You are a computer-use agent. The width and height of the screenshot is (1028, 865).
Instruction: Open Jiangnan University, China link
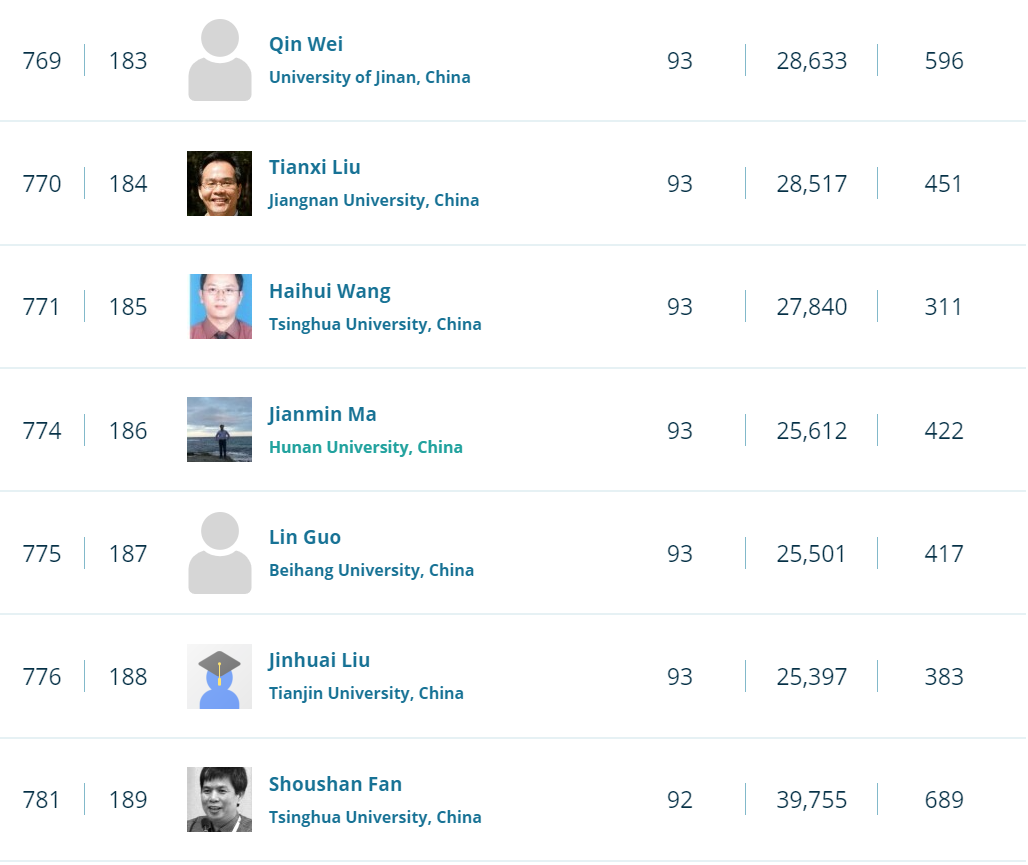coord(373,200)
